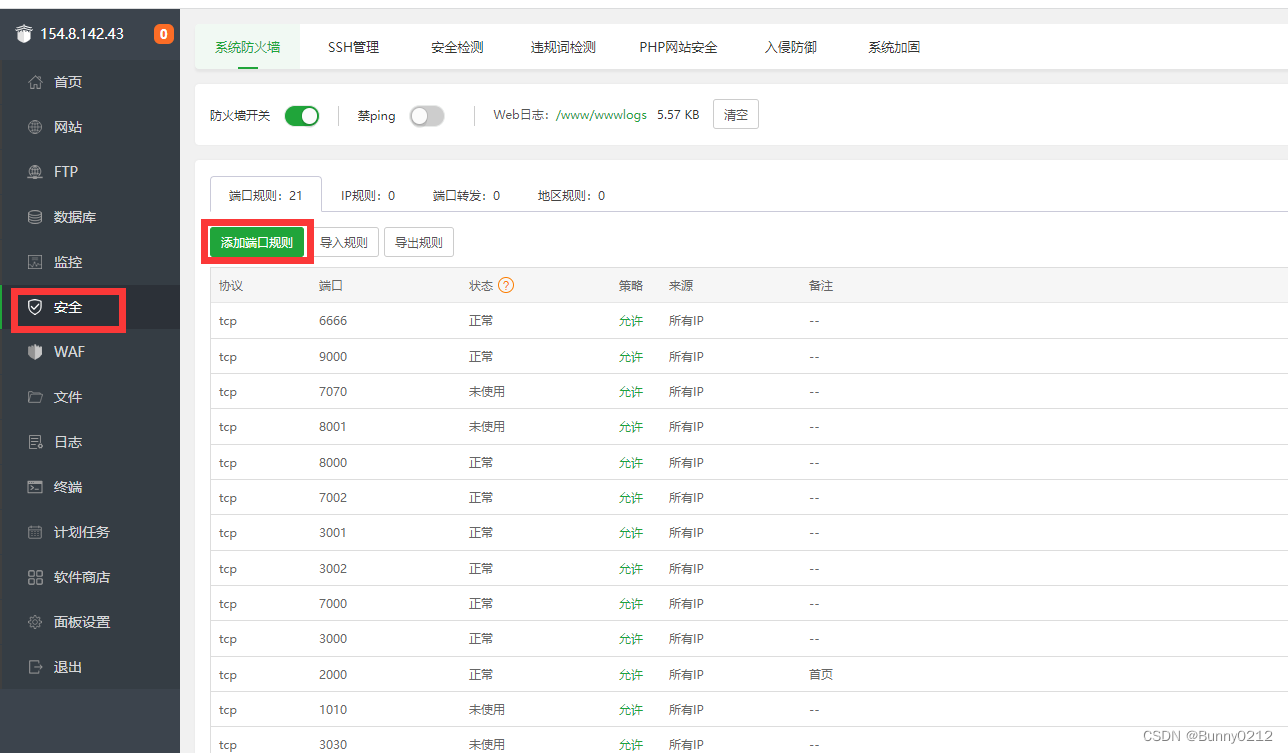Image resolution: width=1288 pixels, height=753 pixels.
Task: Open 面板设置 in the sidebar menu
Action: pyautogui.click(x=82, y=622)
